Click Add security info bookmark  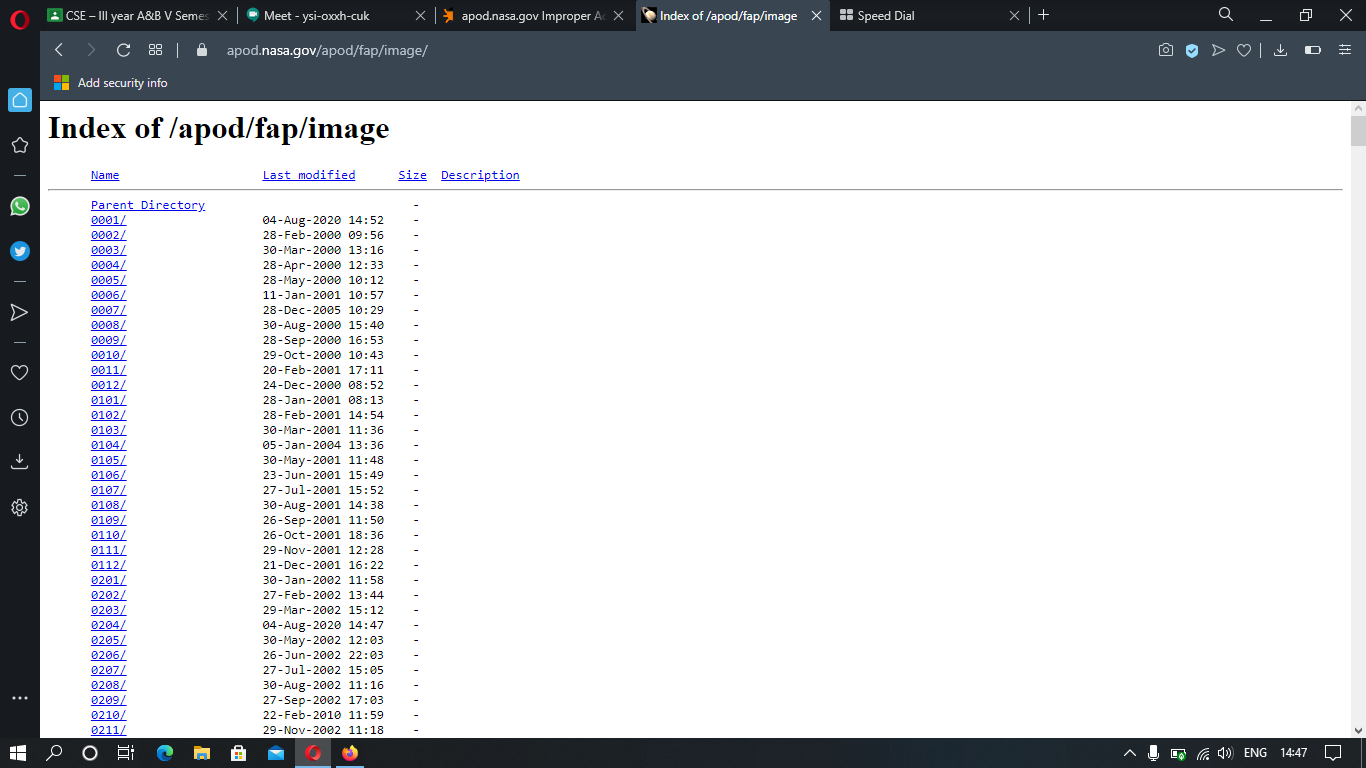tap(110, 83)
